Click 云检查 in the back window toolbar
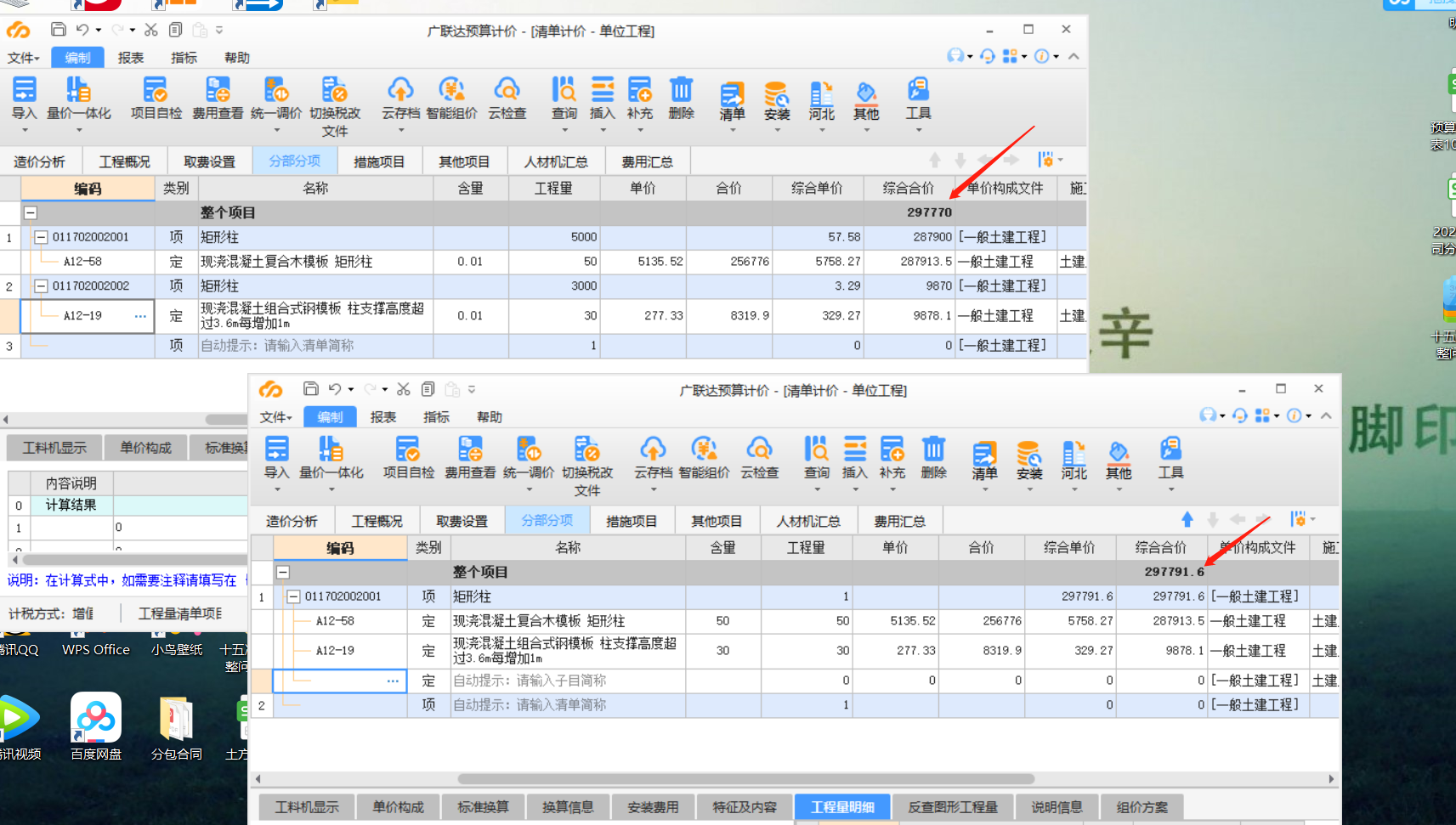The image size is (1456, 825). tap(507, 98)
